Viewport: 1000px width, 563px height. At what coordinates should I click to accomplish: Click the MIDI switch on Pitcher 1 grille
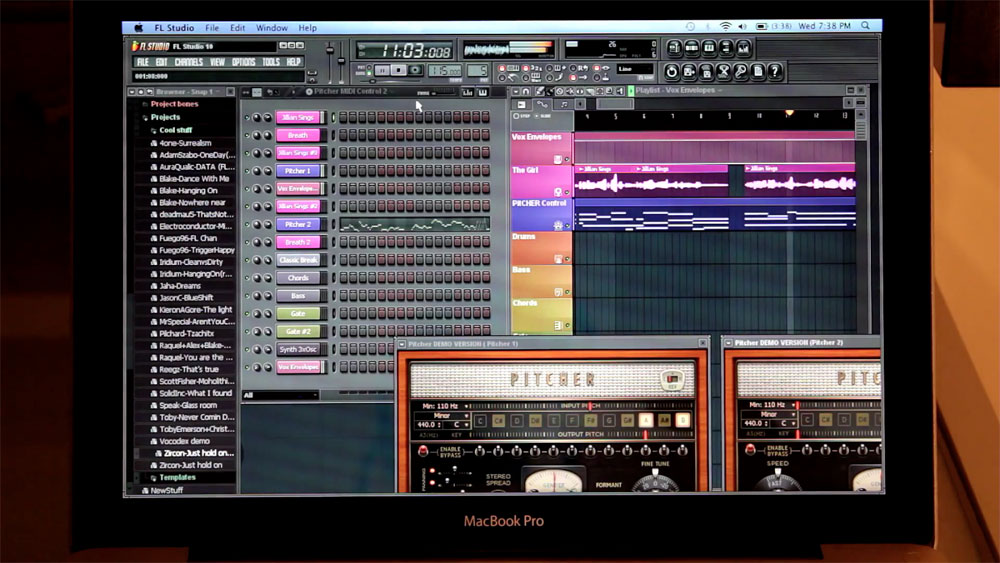click(671, 379)
